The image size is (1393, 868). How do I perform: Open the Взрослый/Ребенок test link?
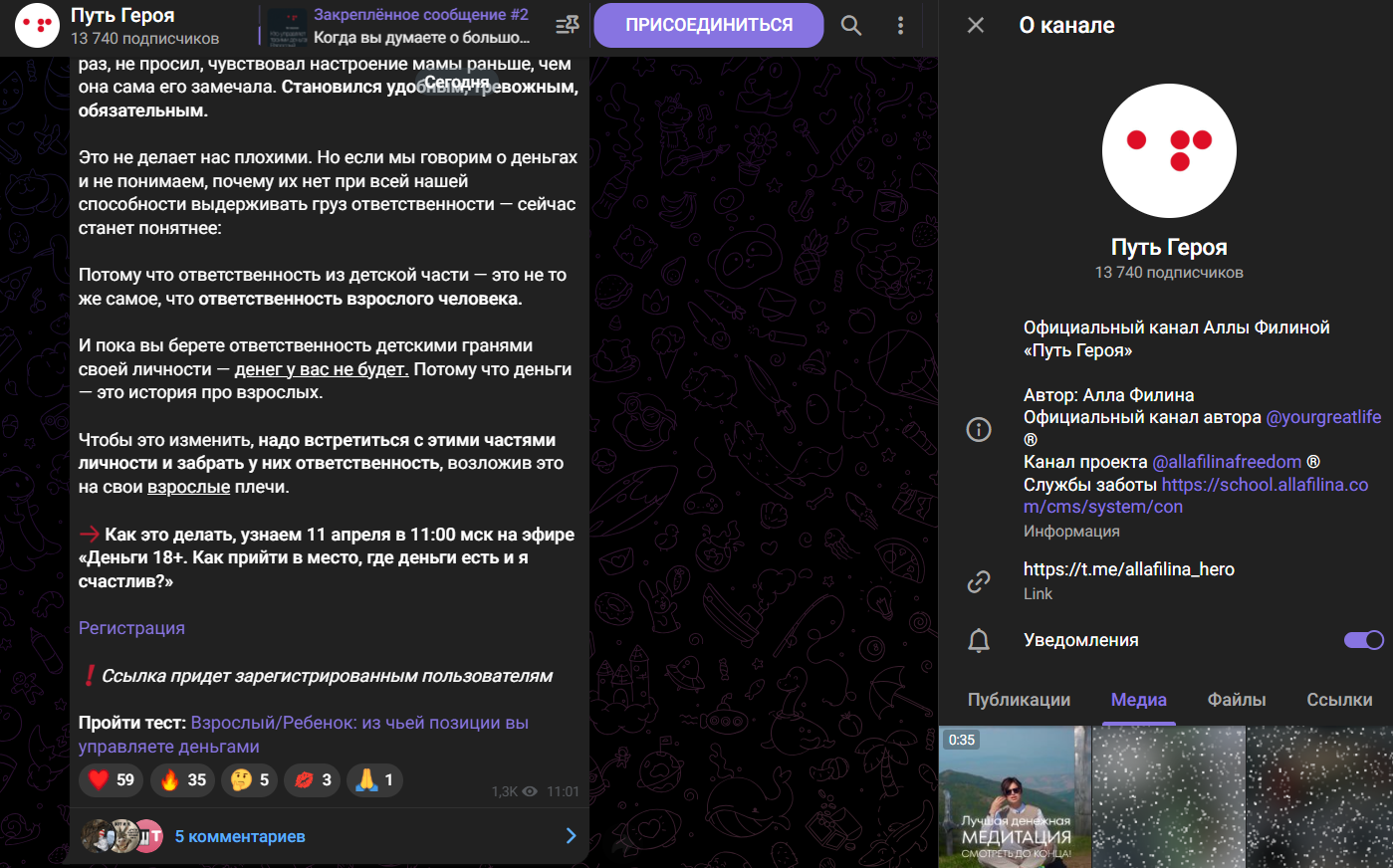(x=304, y=735)
